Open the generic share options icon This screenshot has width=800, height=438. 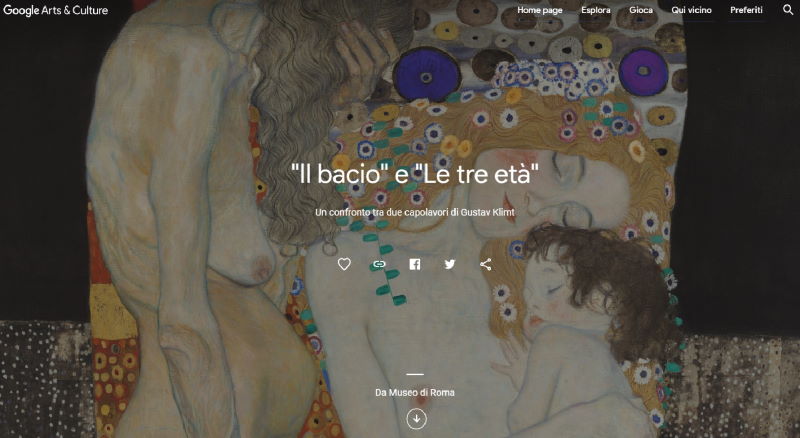485,264
